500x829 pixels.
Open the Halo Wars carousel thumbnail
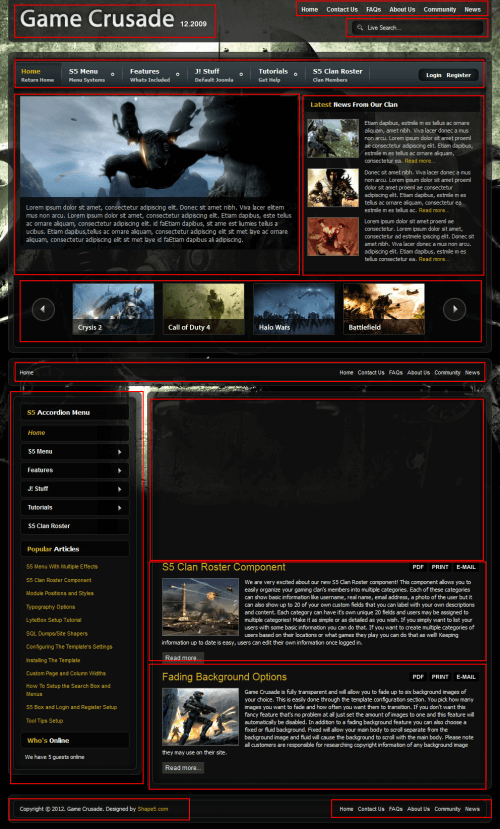pyautogui.click(x=294, y=309)
